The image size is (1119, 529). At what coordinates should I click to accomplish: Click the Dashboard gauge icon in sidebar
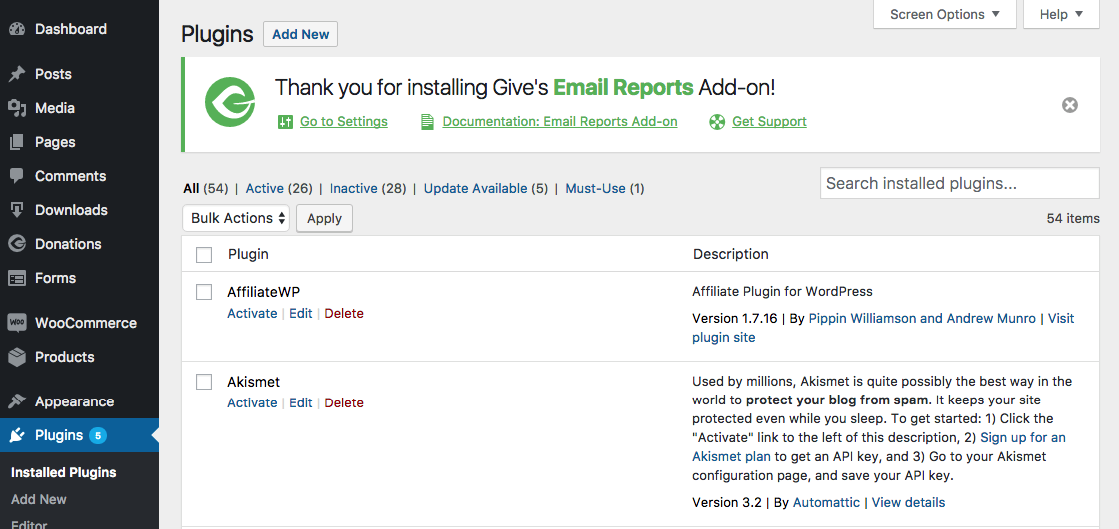point(17,29)
